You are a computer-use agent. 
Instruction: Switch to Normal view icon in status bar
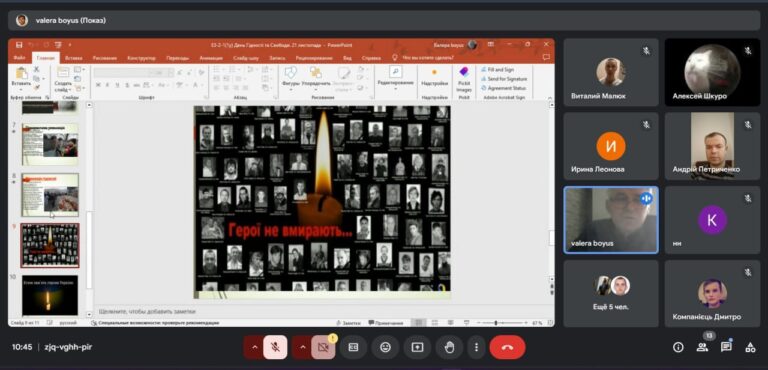pos(418,323)
